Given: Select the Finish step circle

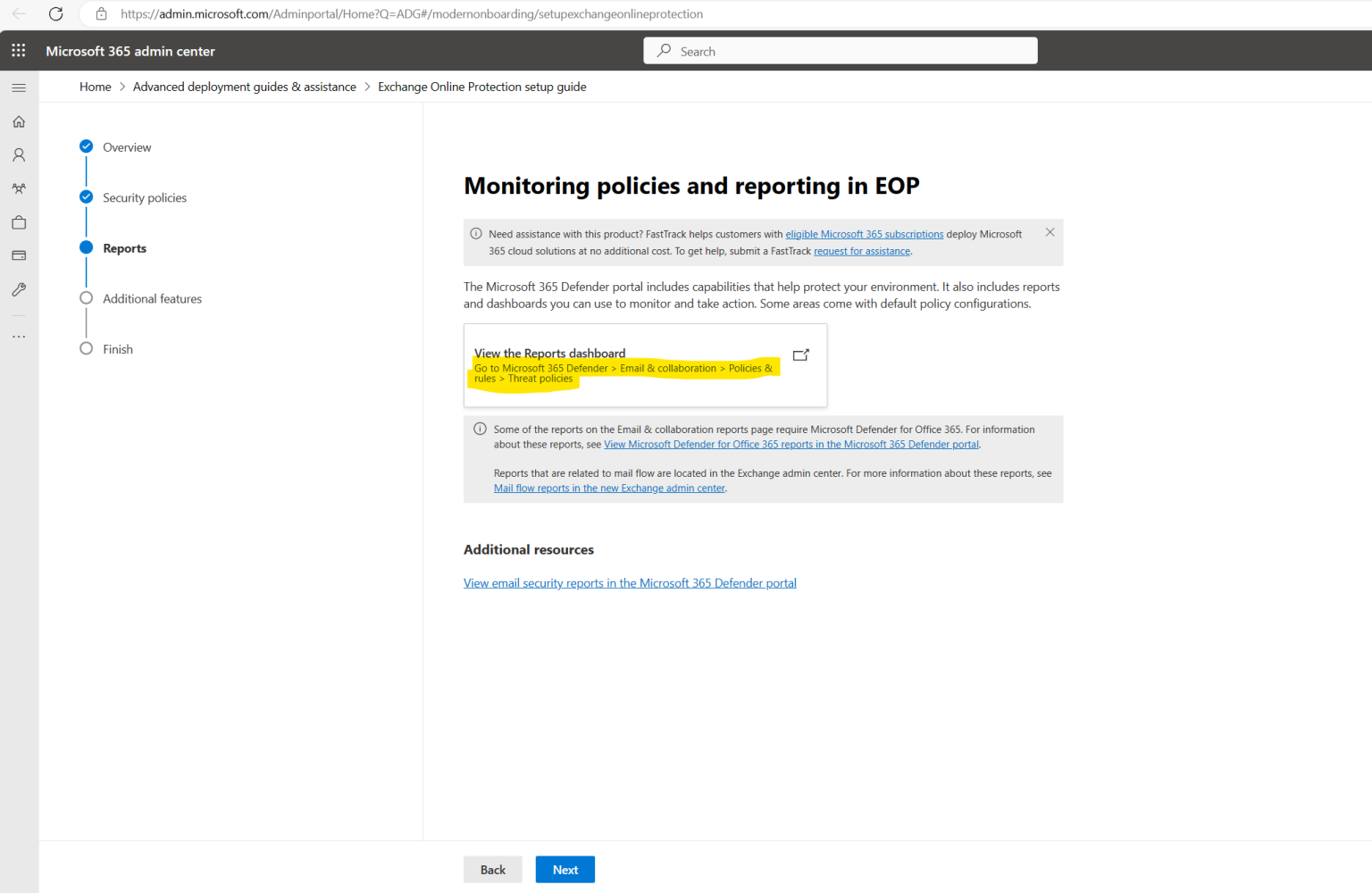Looking at the screenshot, I should [86, 348].
